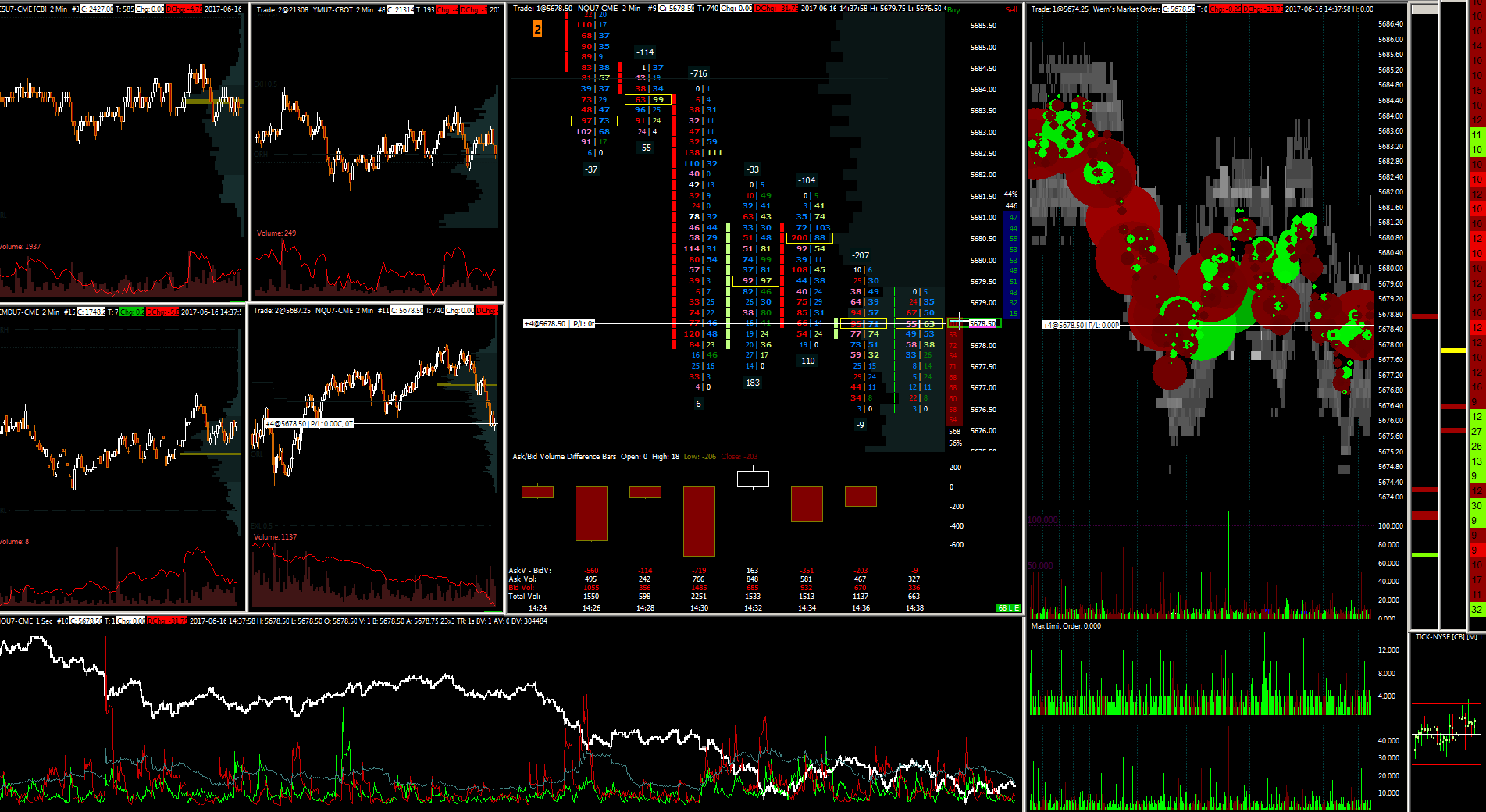
Task: Click the highlighted 63 | 99 footprint cell
Action: click(x=648, y=100)
